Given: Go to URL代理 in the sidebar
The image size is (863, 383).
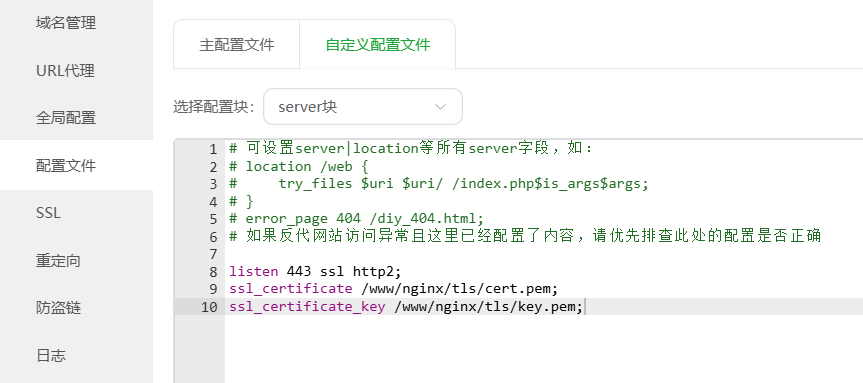Looking at the screenshot, I should (65, 70).
